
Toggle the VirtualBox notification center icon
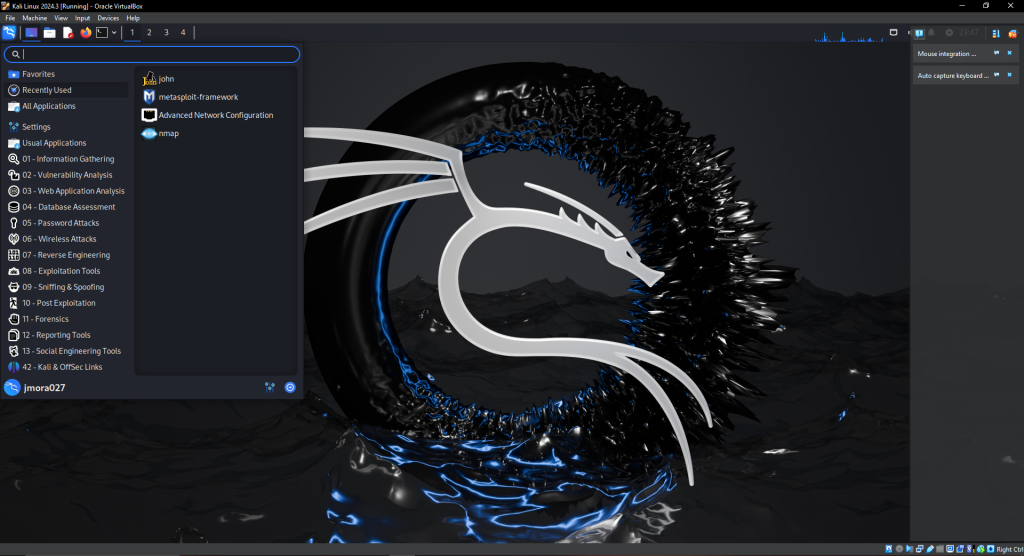(x=919, y=33)
